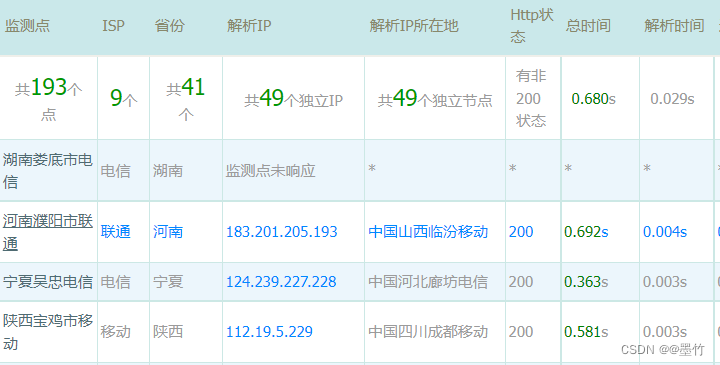Select 移动 ISP in 陕西宝鸡 row
Screen dimensions: 720x365
tap(115, 332)
